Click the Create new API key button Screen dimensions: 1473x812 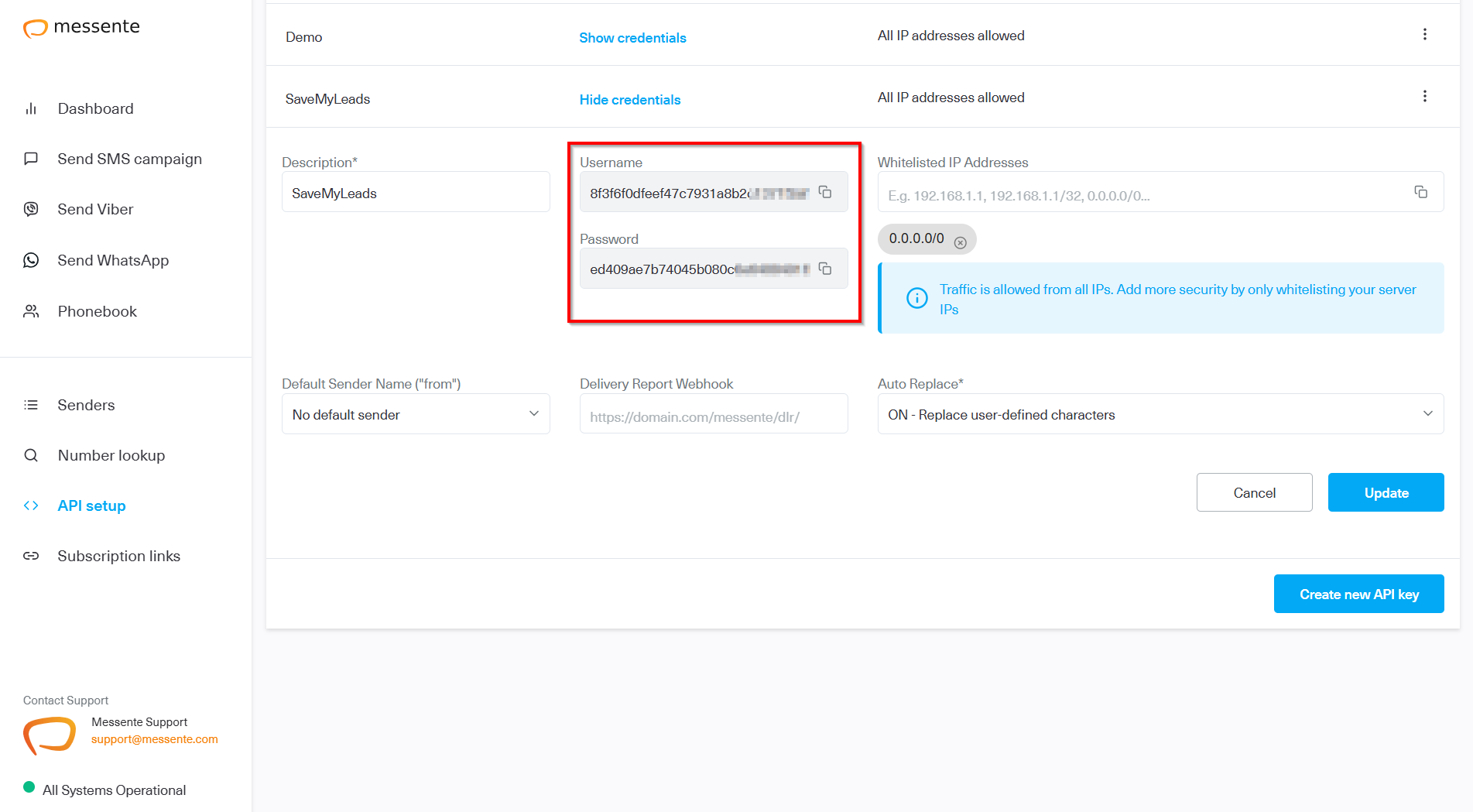[x=1358, y=594]
